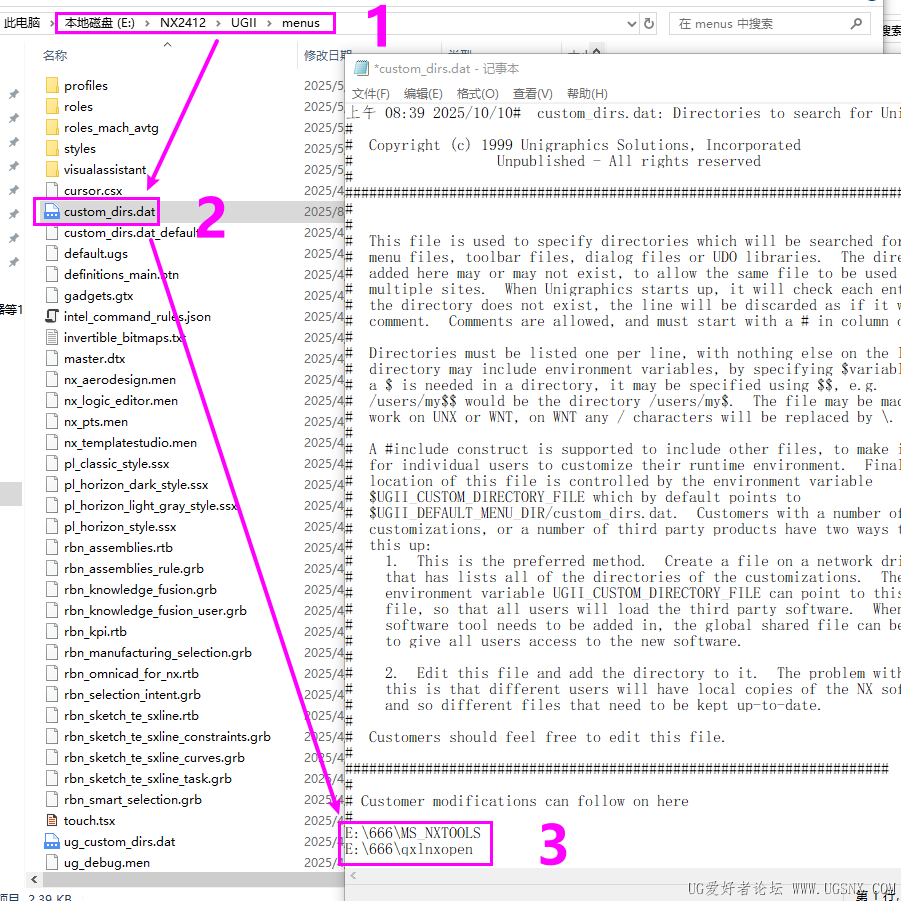Viewport: 901px width, 901px height.
Task: Select the styles folder
Action: [80, 149]
